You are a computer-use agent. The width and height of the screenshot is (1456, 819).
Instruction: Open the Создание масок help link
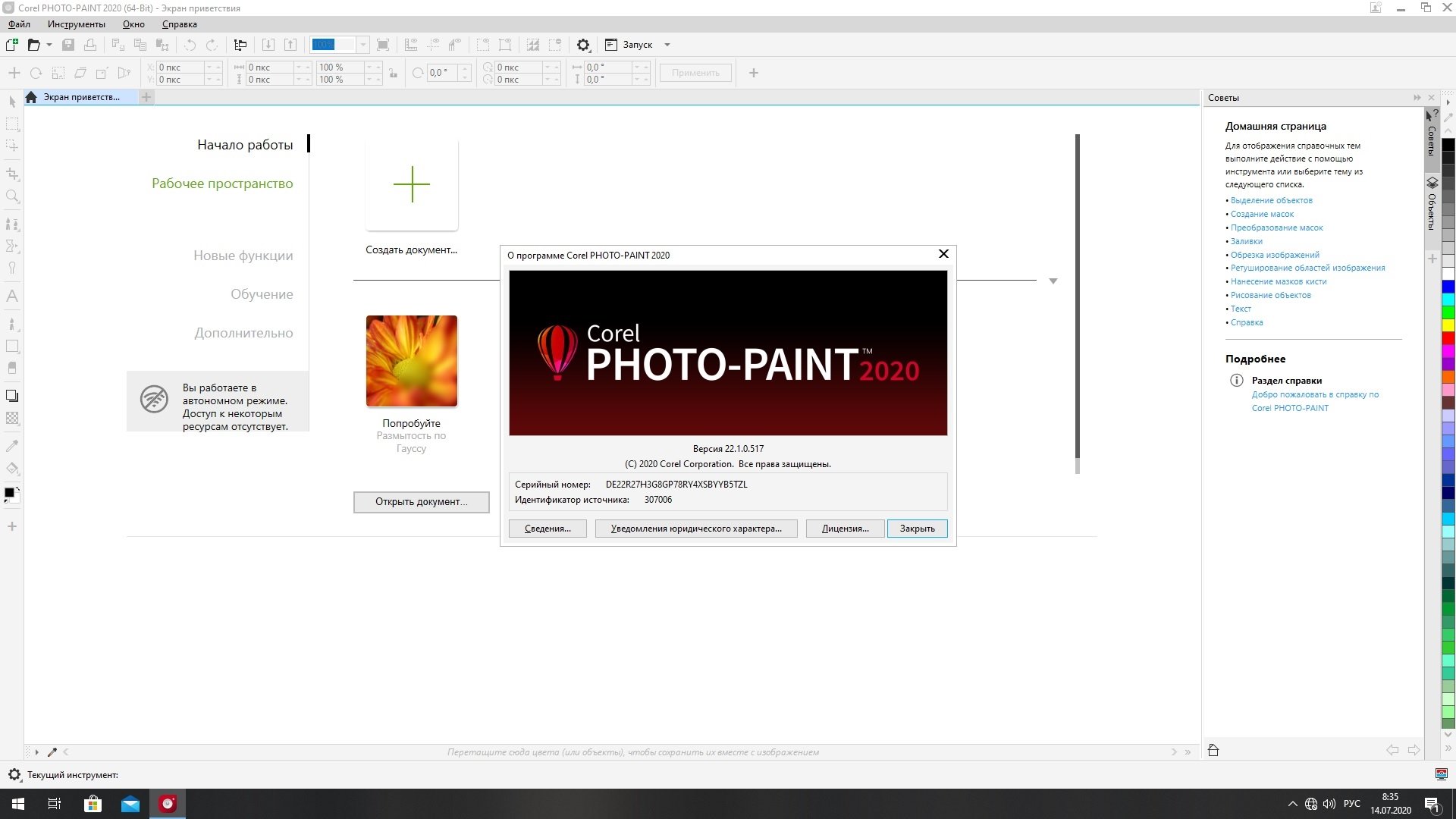[1262, 214]
